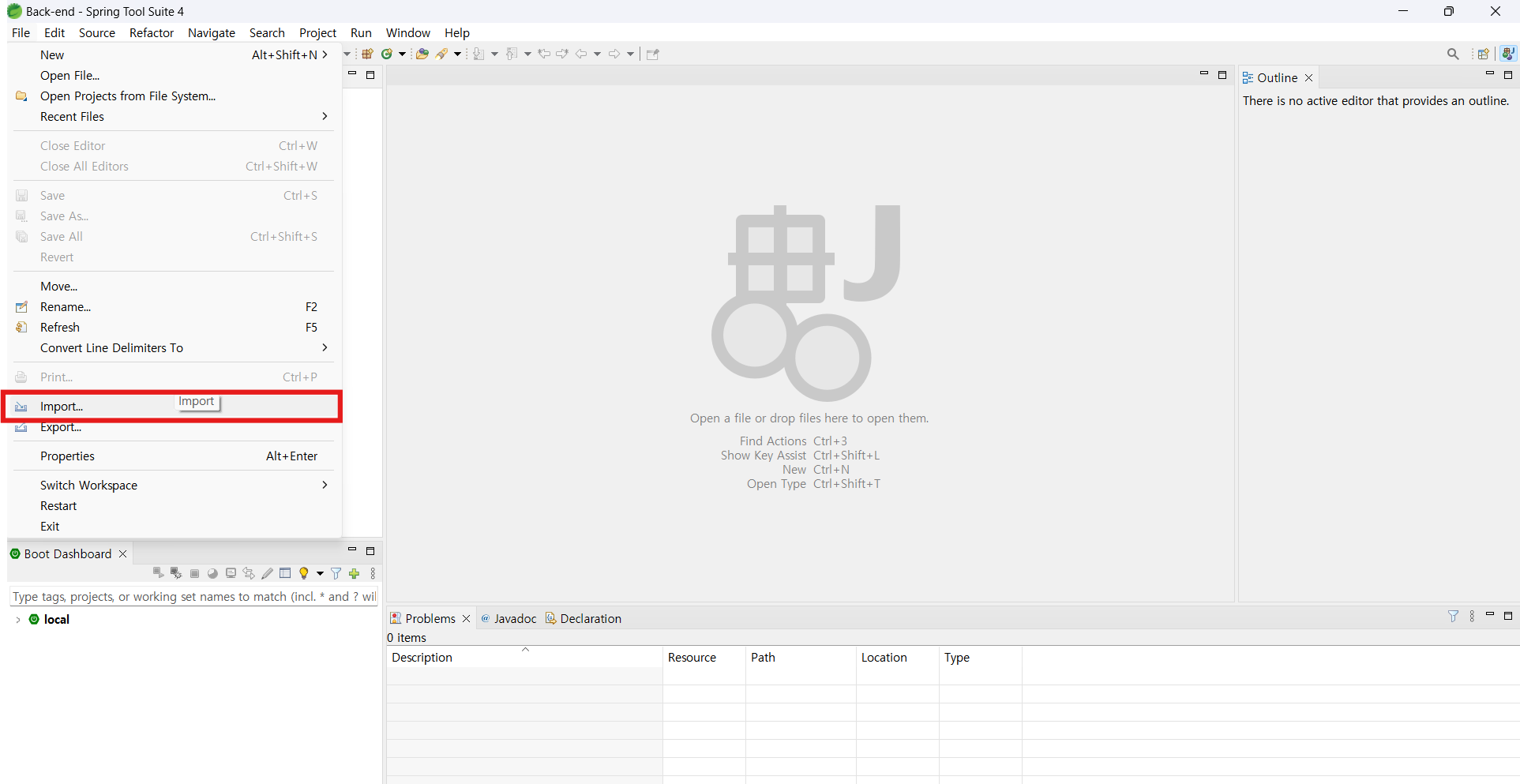Switch to the Javadoc tab
1520x784 pixels.
509,619
